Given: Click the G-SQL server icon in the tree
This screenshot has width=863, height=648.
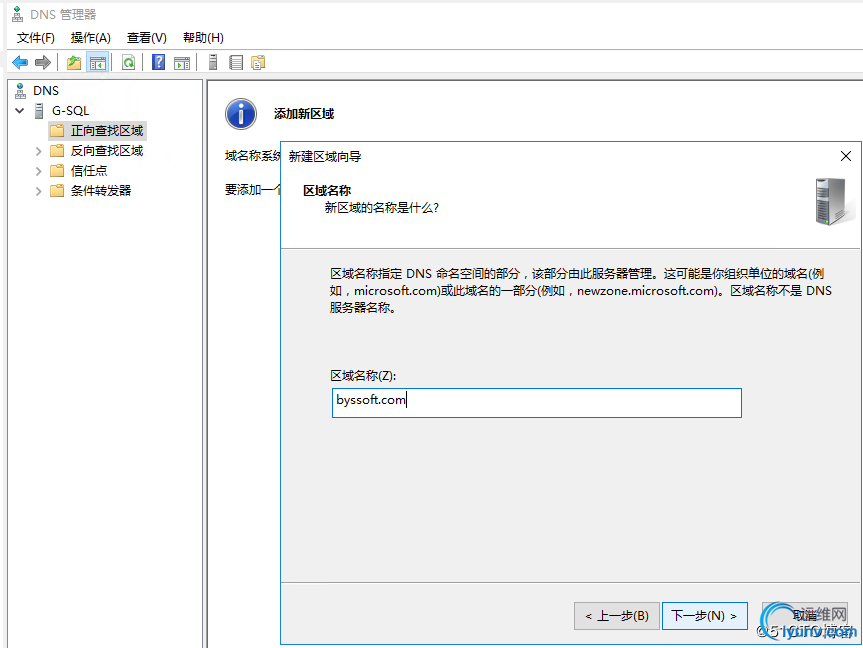Looking at the screenshot, I should pos(39,111).
